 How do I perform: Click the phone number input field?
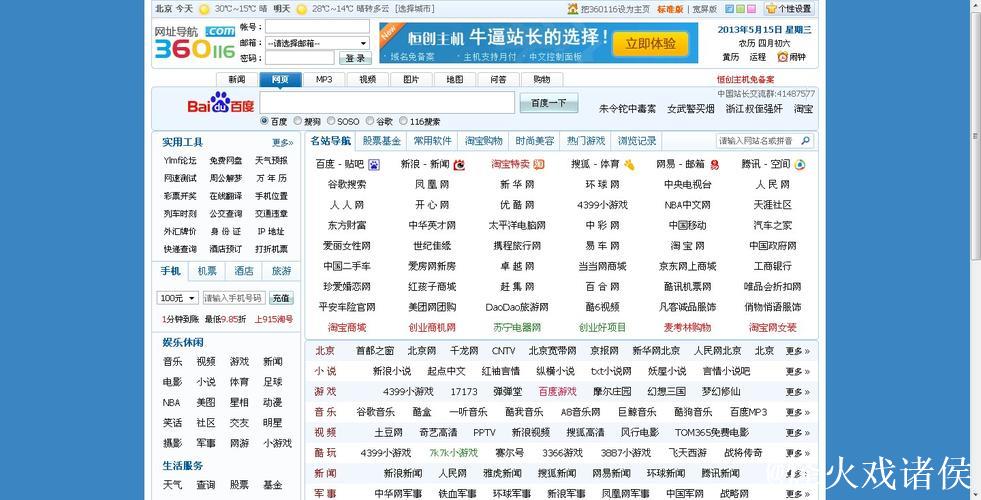coord(234,298)
